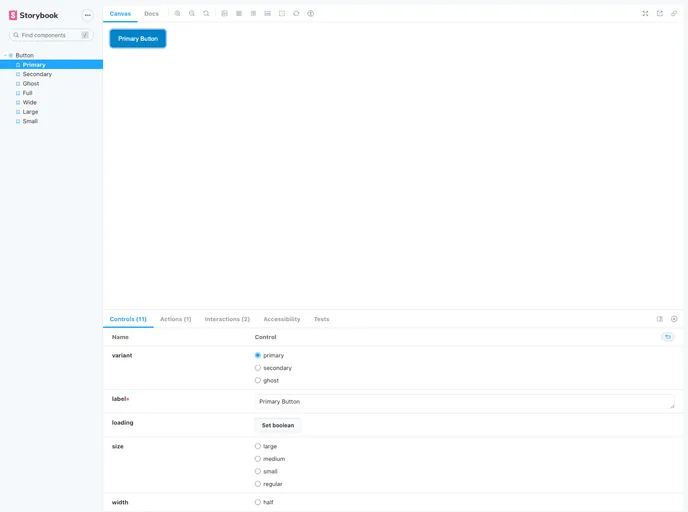Copy the story link with the link icon
Viewport: 688px width, 512px height.
(x=674, y=14)
